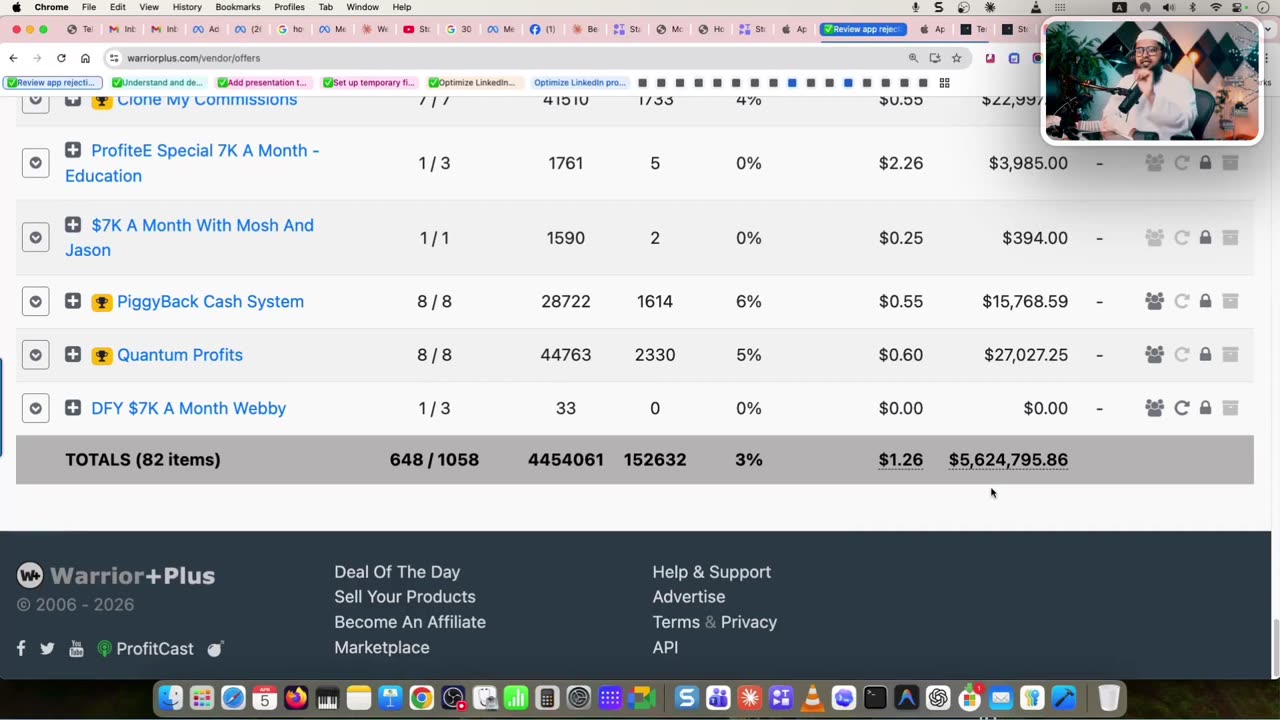Open the YouTube icon in the footer
The height and width of the screenshot is (720, 1280).
(x=76, y=649)
